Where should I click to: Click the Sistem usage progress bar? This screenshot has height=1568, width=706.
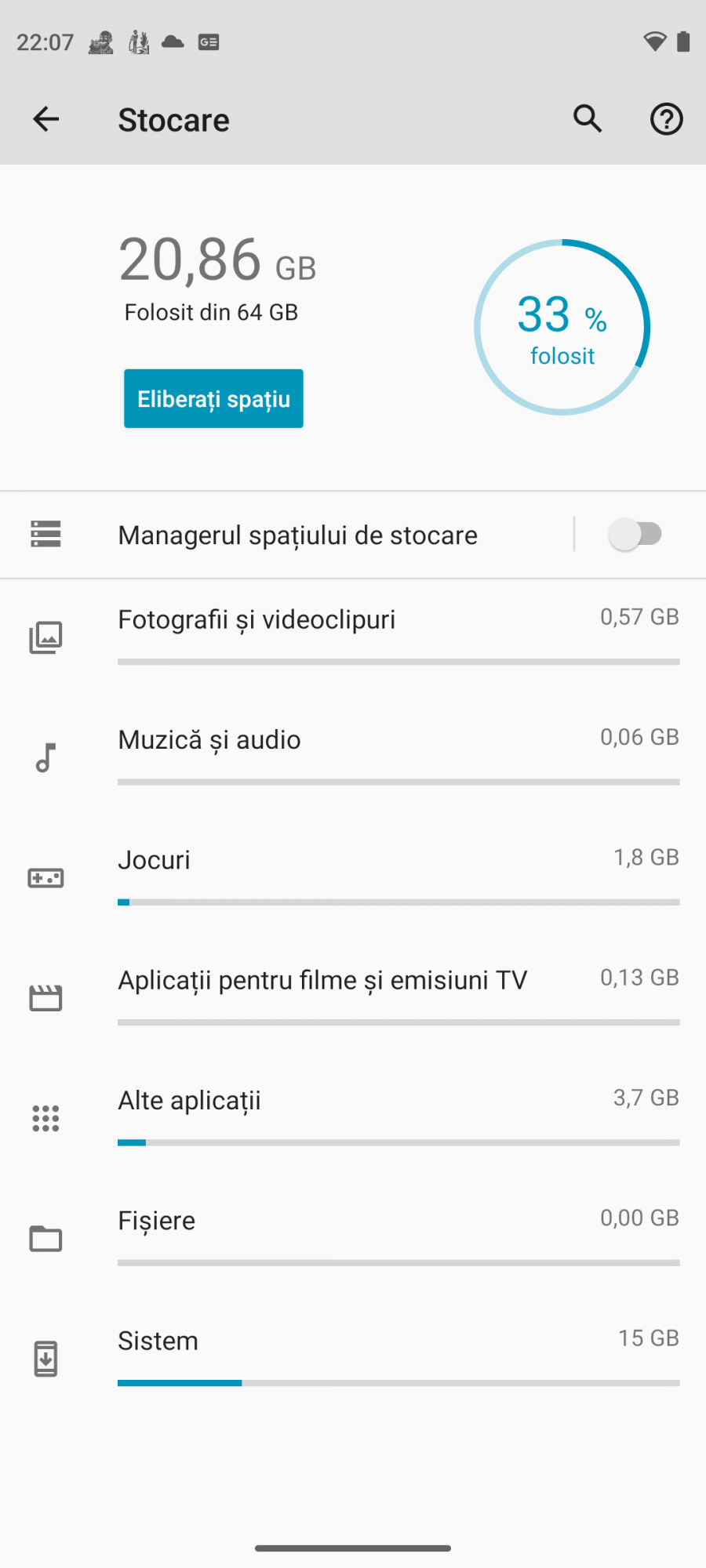(x=398, y=1383)
